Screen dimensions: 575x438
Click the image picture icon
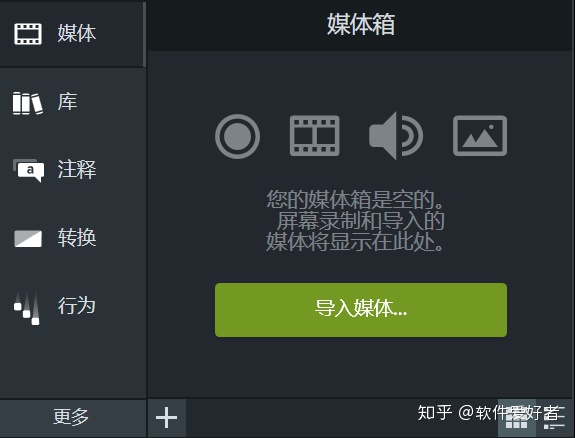(x=480, y=136)
